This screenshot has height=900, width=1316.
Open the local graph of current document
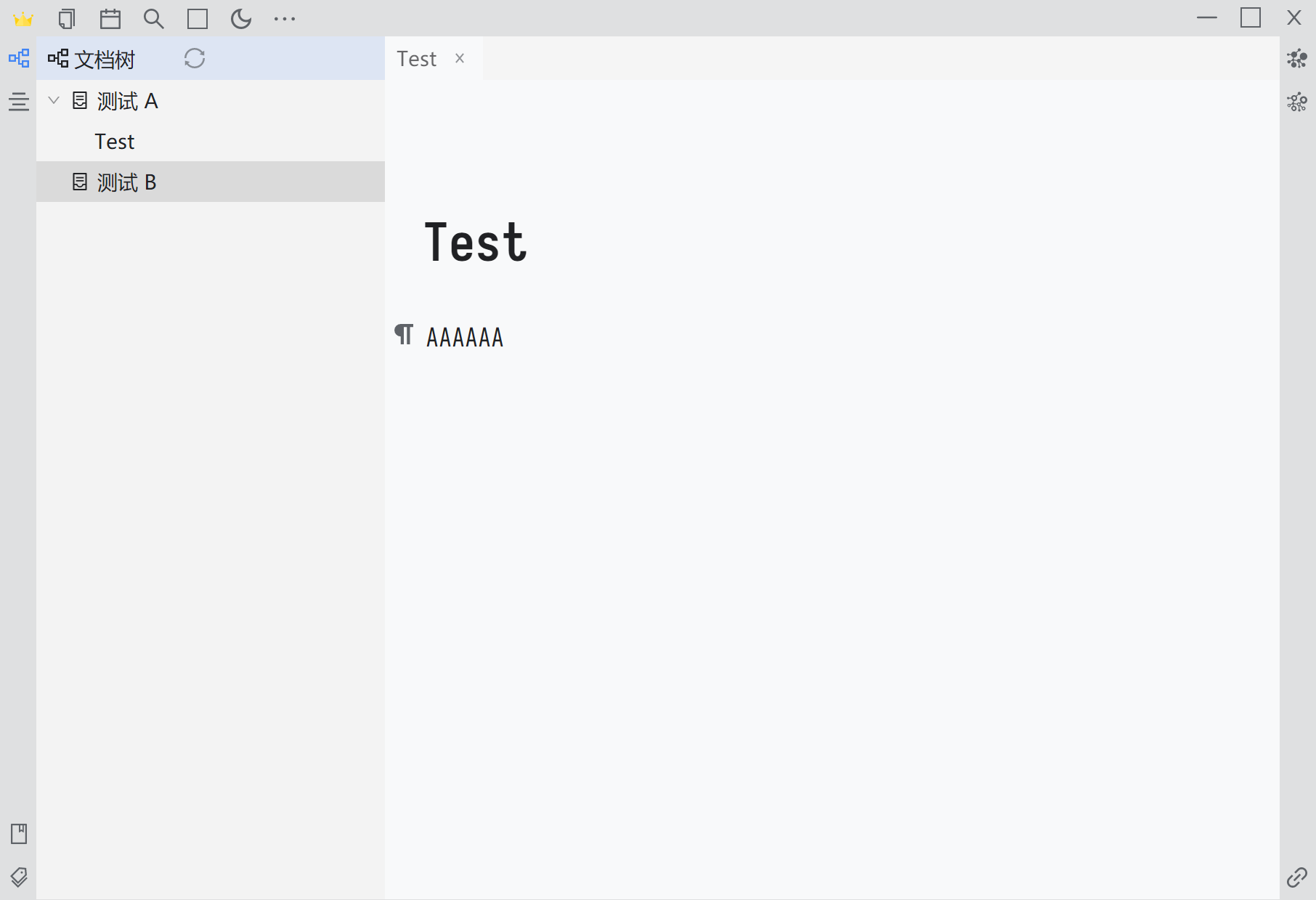[1298, 60]
